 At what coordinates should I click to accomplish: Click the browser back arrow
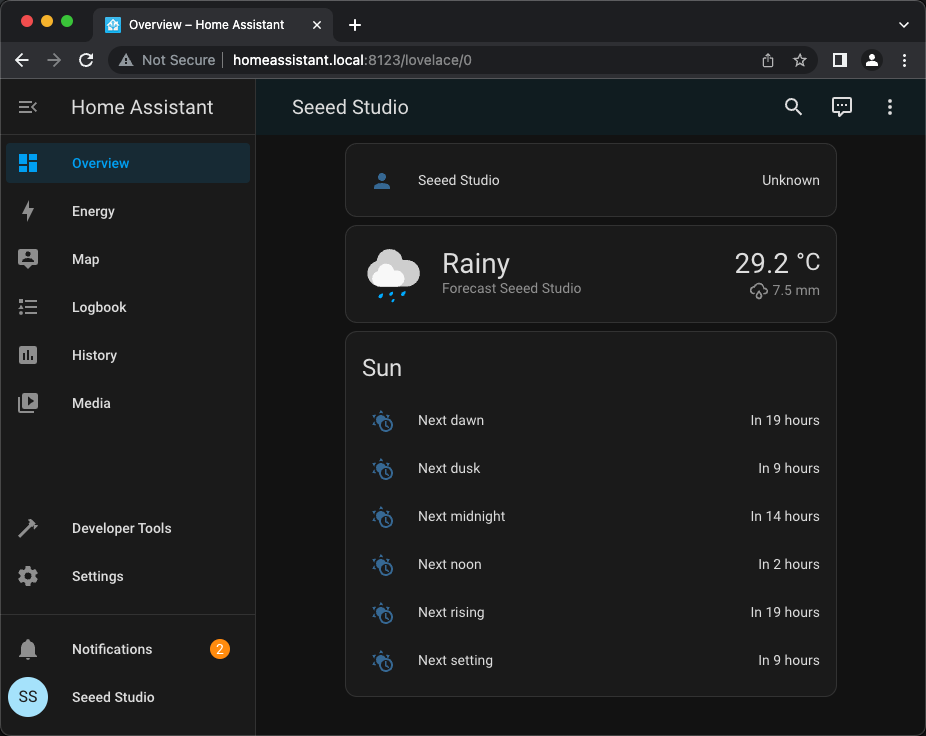(x=22, y=60)
